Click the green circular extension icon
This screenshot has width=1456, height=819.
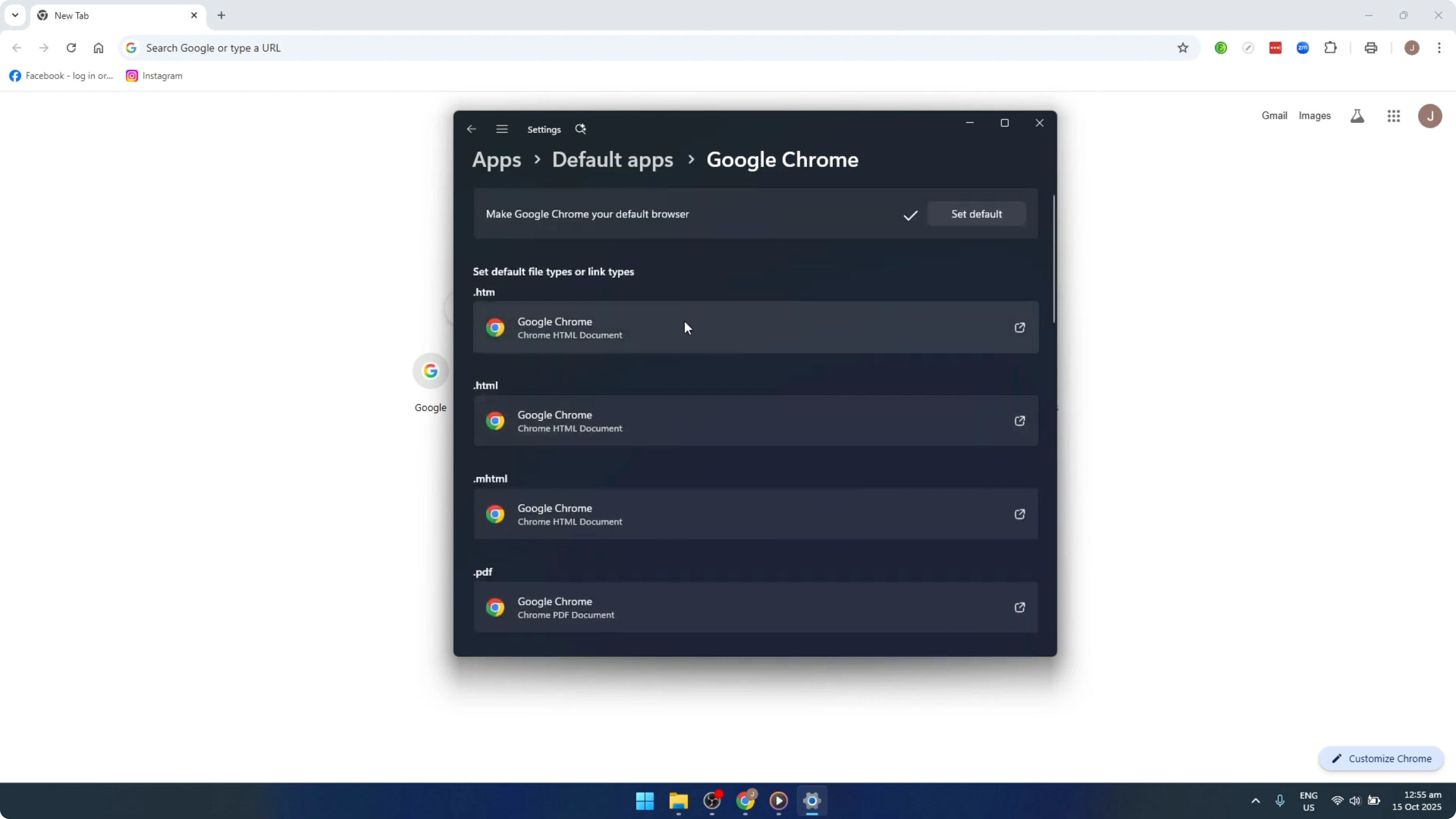coord(1221,48)
